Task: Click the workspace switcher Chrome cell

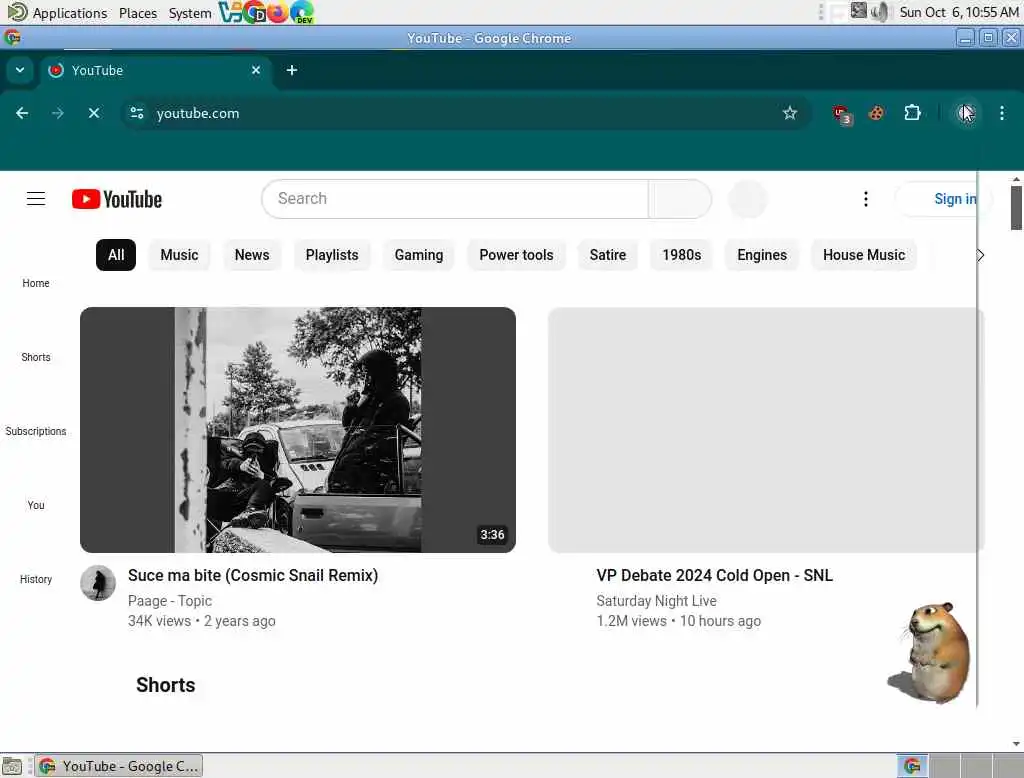Action: [x=912, y=766]
